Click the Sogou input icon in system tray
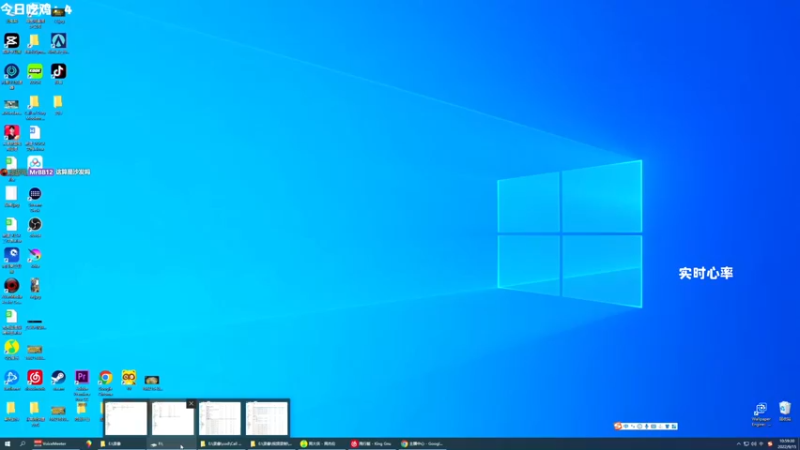The image size is (800, 450). (770, 444)
